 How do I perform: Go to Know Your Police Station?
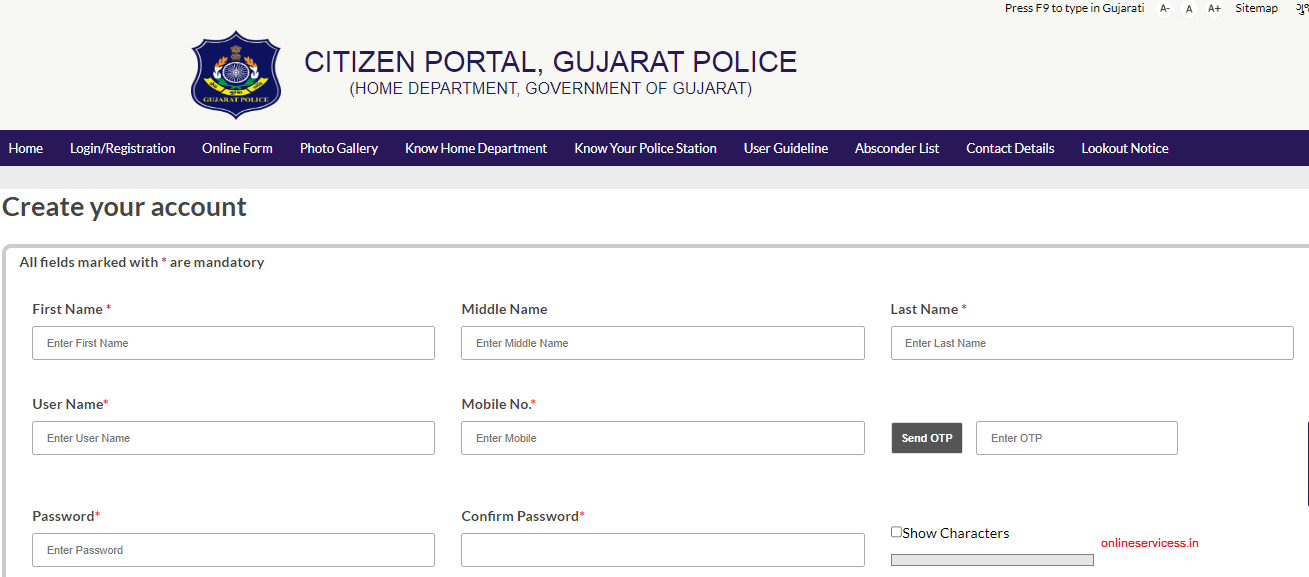pos(645,147)
